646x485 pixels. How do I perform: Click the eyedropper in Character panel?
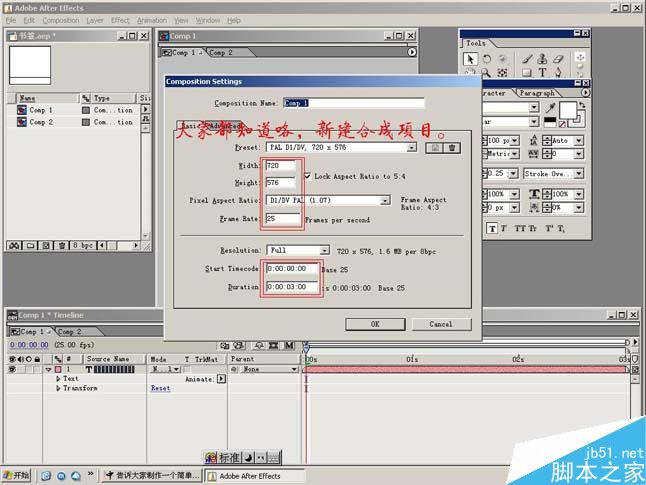click(x=550, y=108)
